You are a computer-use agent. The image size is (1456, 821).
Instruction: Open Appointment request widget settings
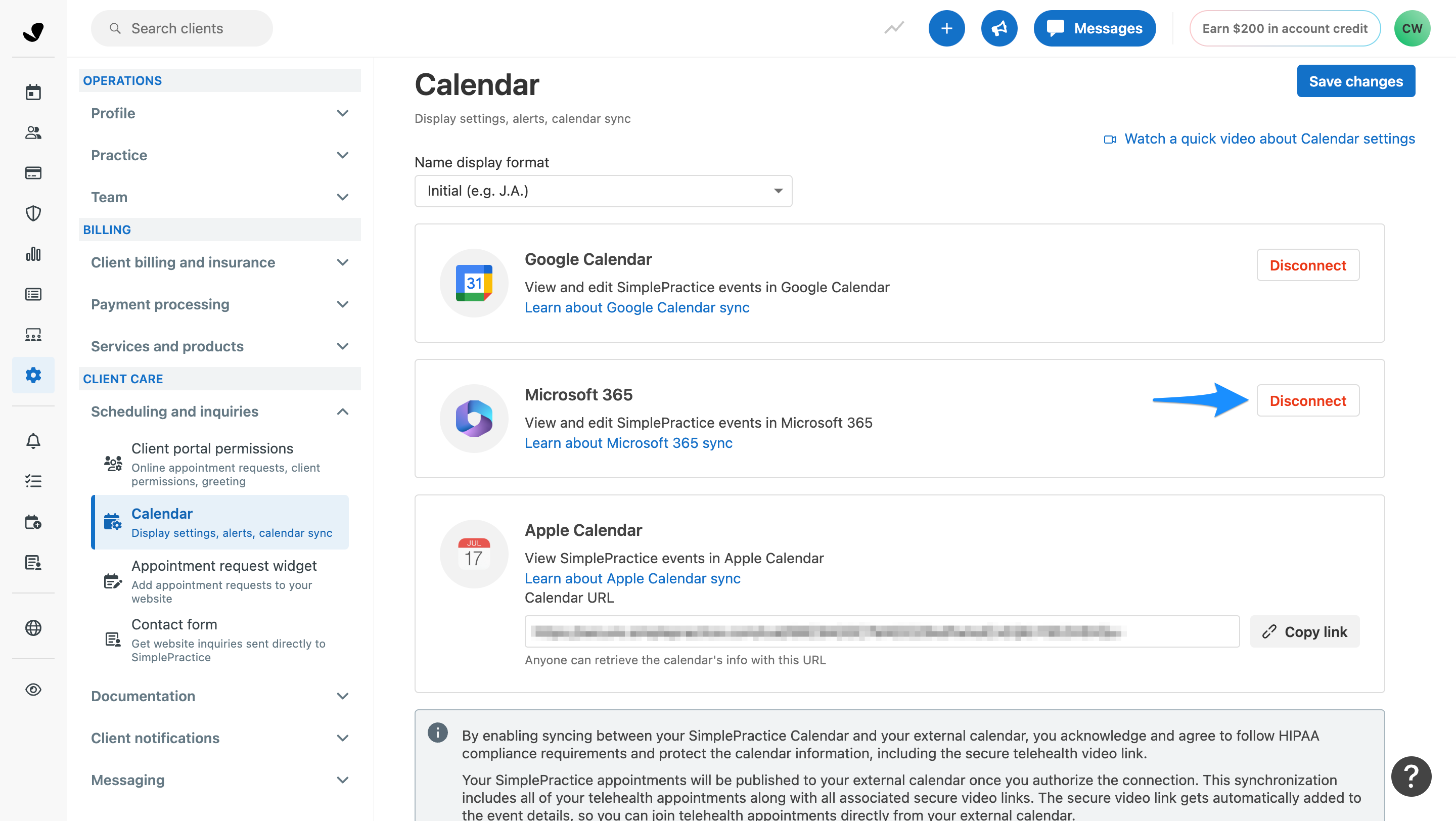click(220, 581)
